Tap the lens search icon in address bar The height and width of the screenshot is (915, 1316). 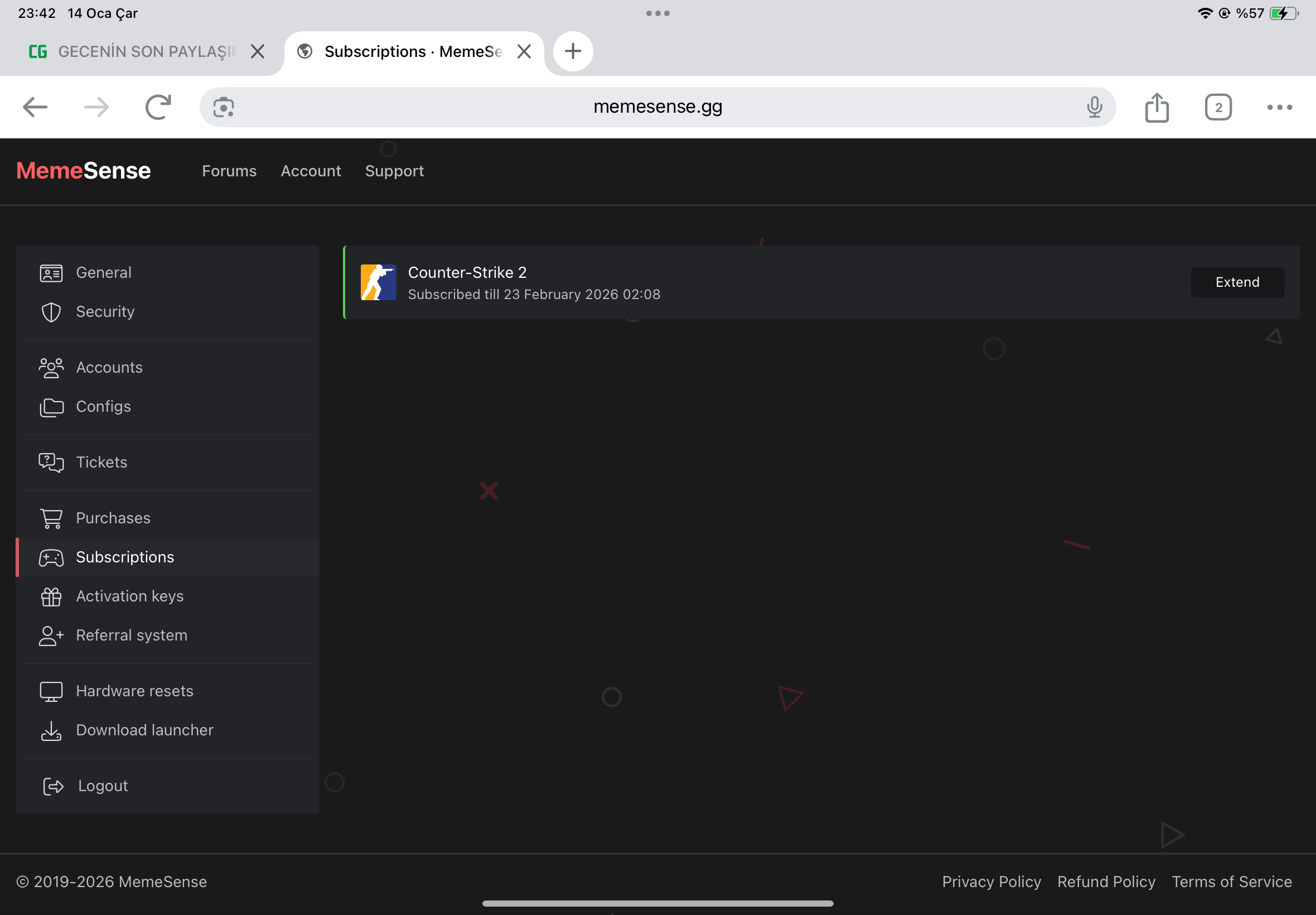click(x=224, y=107)
